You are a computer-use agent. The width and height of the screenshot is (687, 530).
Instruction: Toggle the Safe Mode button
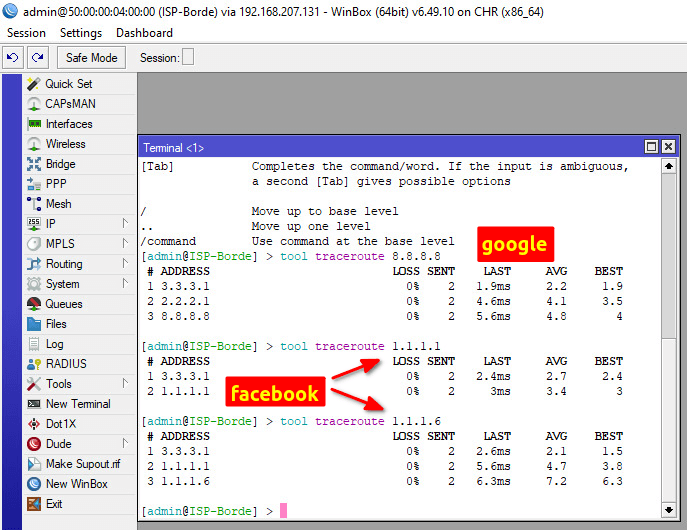point(92,58)
